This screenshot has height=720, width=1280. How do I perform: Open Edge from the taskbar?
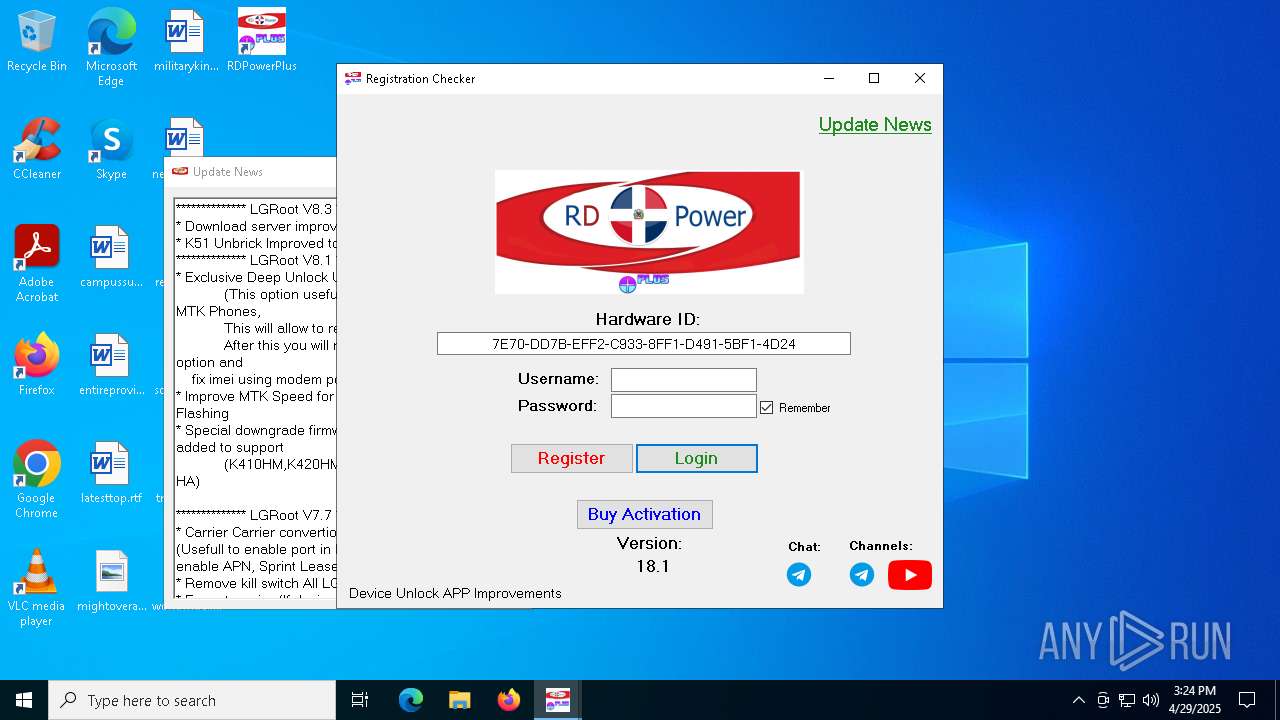click(x=411, y=700)
